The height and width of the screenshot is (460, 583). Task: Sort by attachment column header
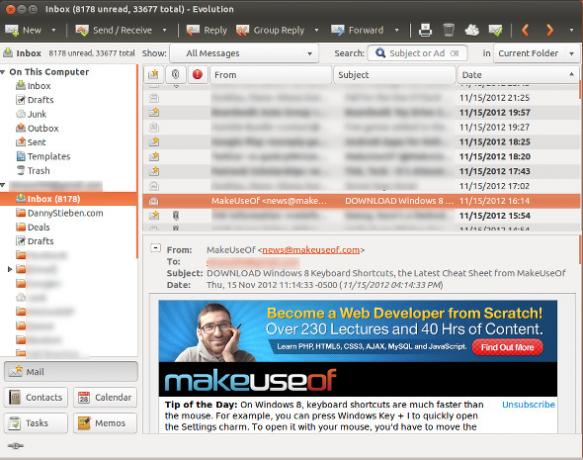pos(175,75)
